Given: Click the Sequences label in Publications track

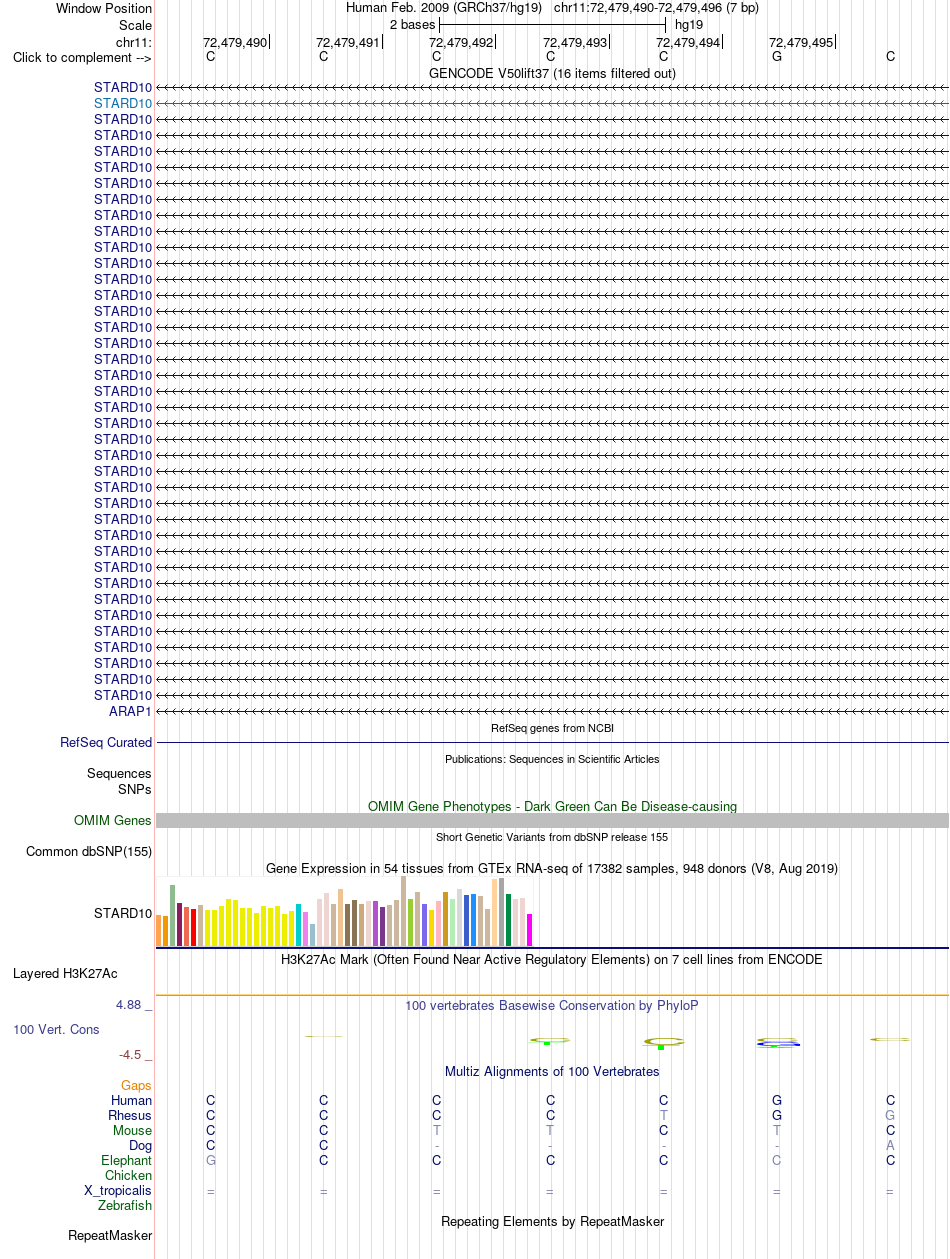Looking at the screenshot, I should (119, 774).
